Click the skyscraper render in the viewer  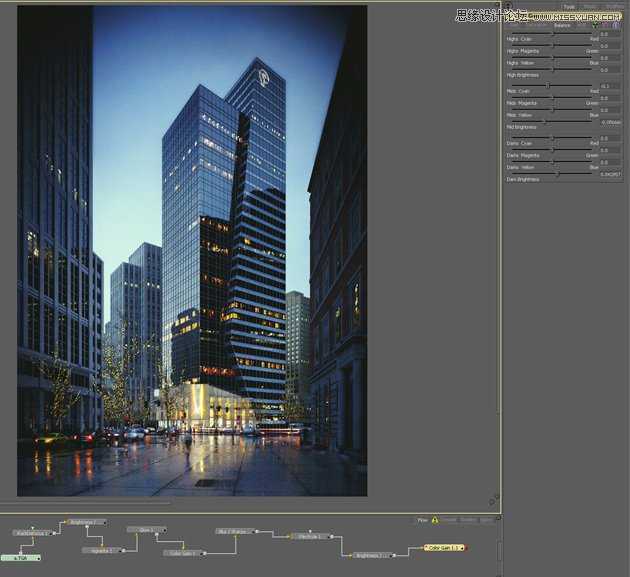coord(192,251)
